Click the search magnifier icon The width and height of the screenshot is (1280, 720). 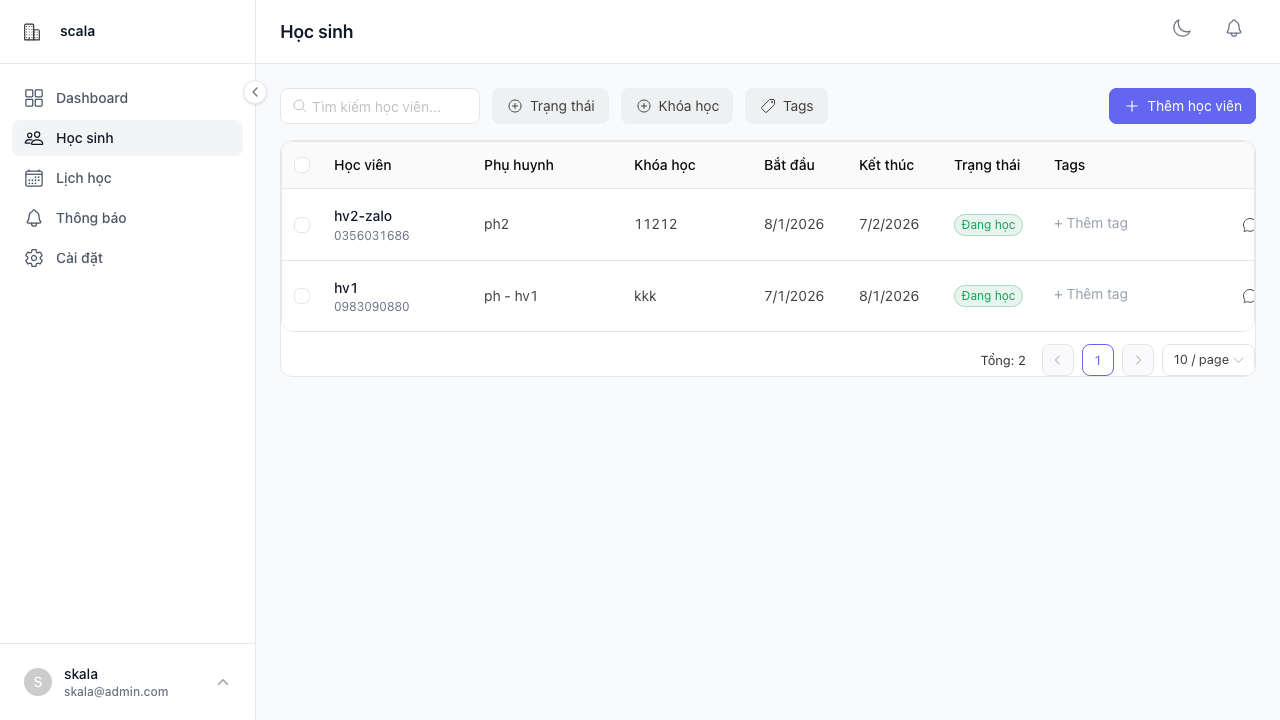tap(299, 106)
